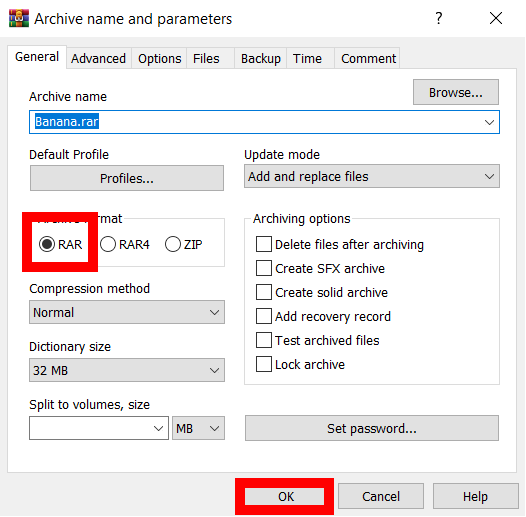Image resolution: width=526 pixels, height=517 pixels.
Task: Click the question mark help icon
Action: click(438, 18)
